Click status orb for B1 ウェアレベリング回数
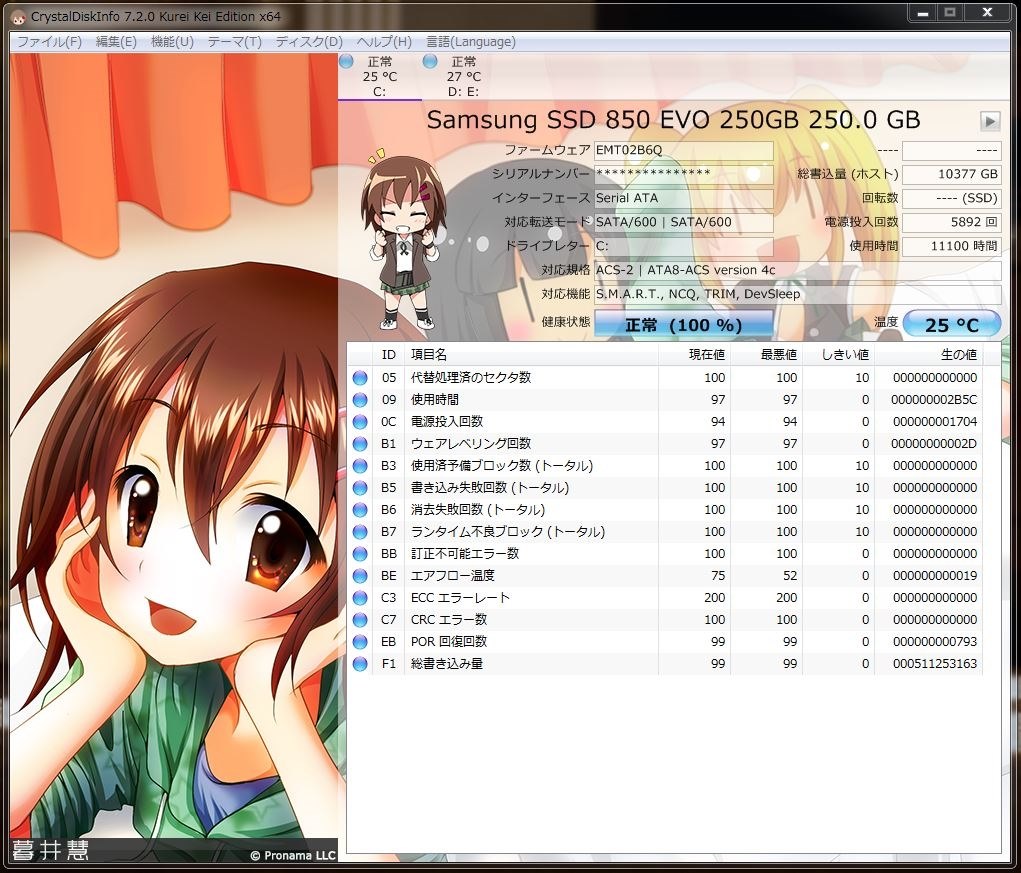The height and width of the screenshot is (873, 1021). pyautogui.click(x=360, y=444)
